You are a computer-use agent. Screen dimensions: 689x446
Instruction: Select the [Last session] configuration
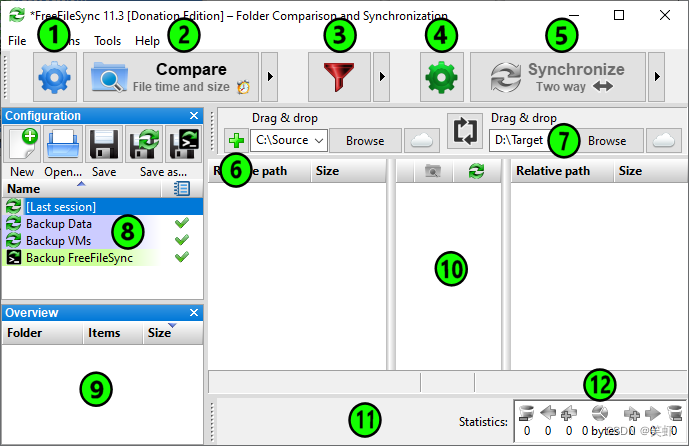103,207
